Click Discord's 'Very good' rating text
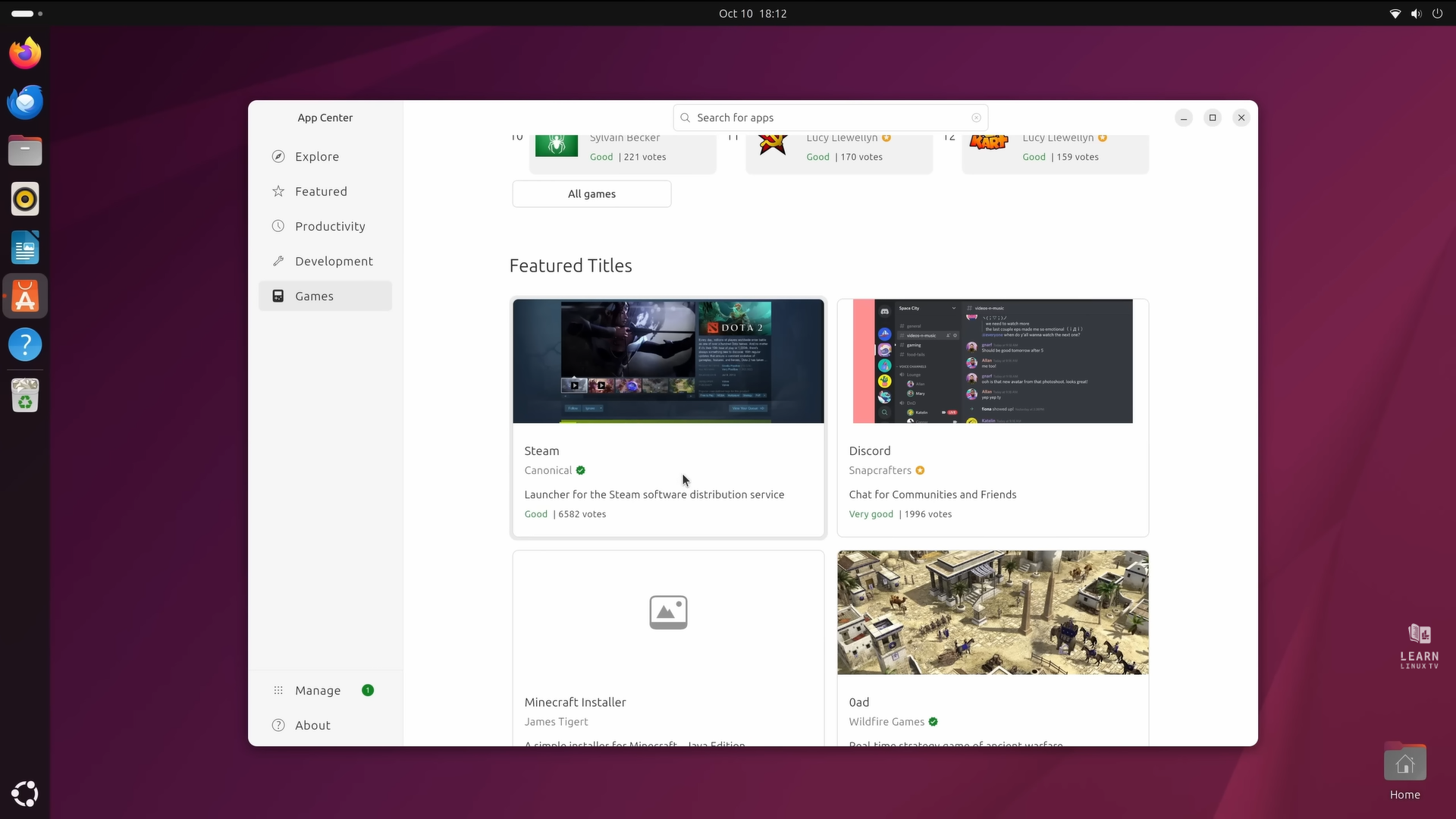The height and width of the screenshot is (819, 1456). 871,514
